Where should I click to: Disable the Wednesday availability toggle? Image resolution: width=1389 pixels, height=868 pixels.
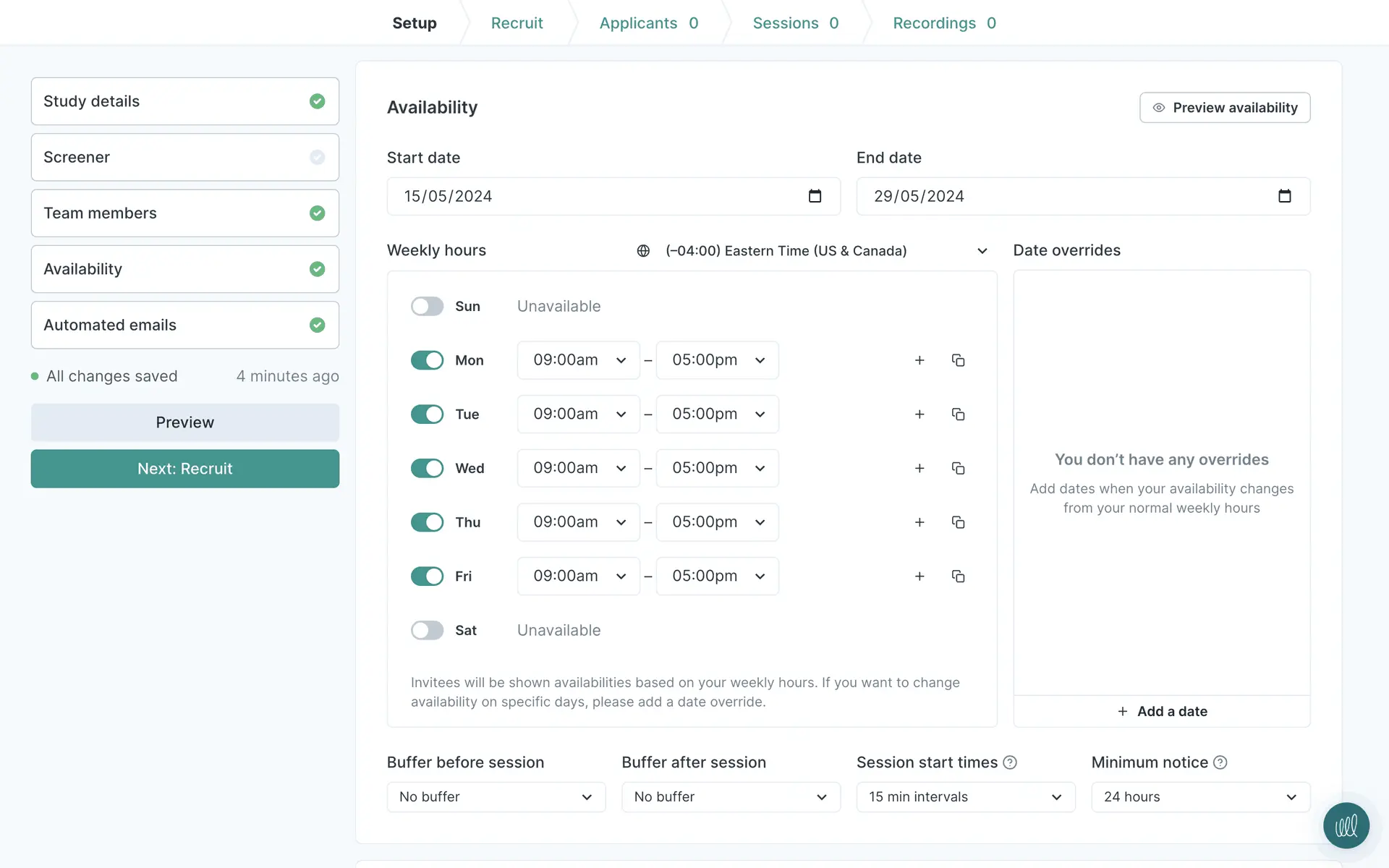[427, 468]
